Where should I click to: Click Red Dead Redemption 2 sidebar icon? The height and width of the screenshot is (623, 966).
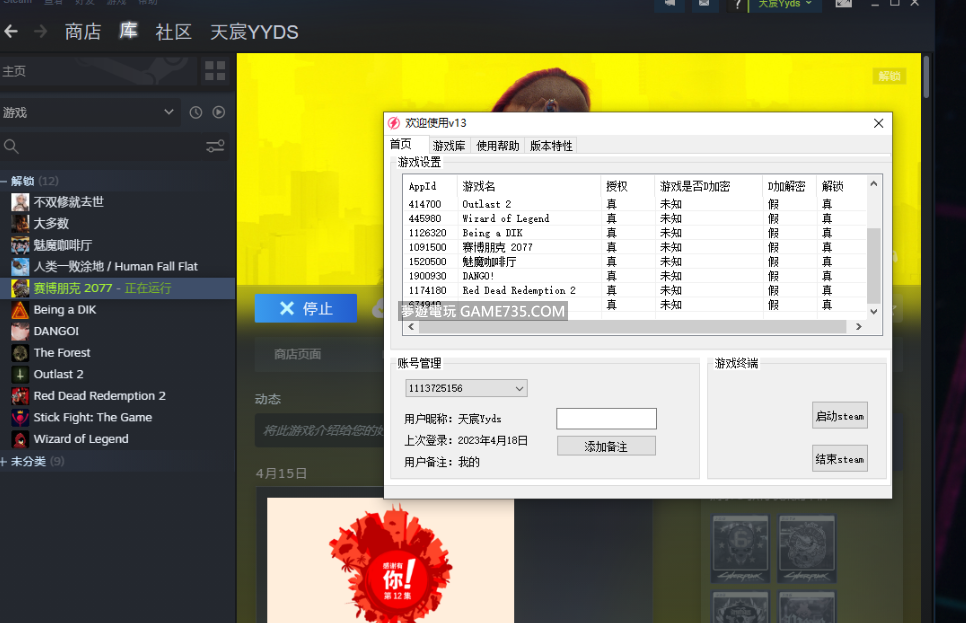[20, 396]
